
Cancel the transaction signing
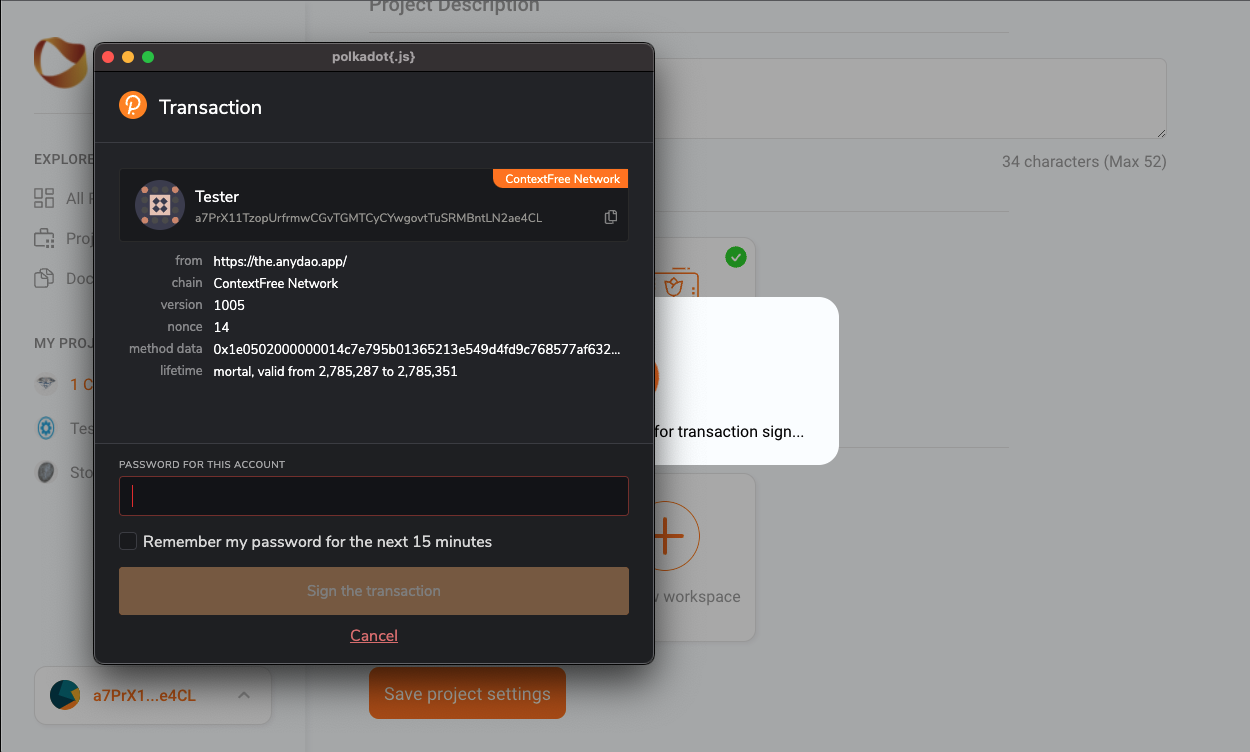(x=374, y=636)
